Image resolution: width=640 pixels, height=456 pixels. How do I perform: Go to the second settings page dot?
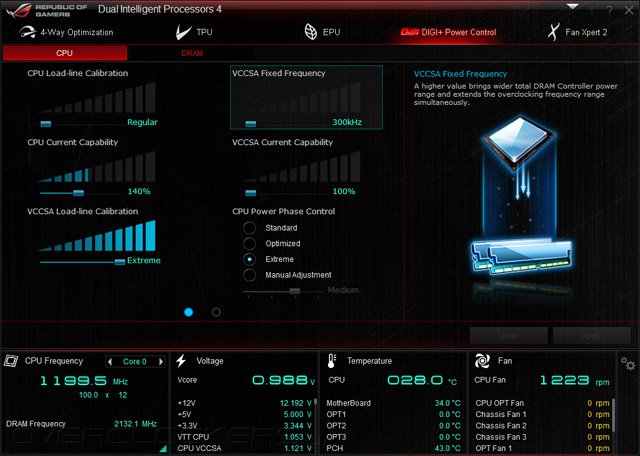[x=216, y=312]
